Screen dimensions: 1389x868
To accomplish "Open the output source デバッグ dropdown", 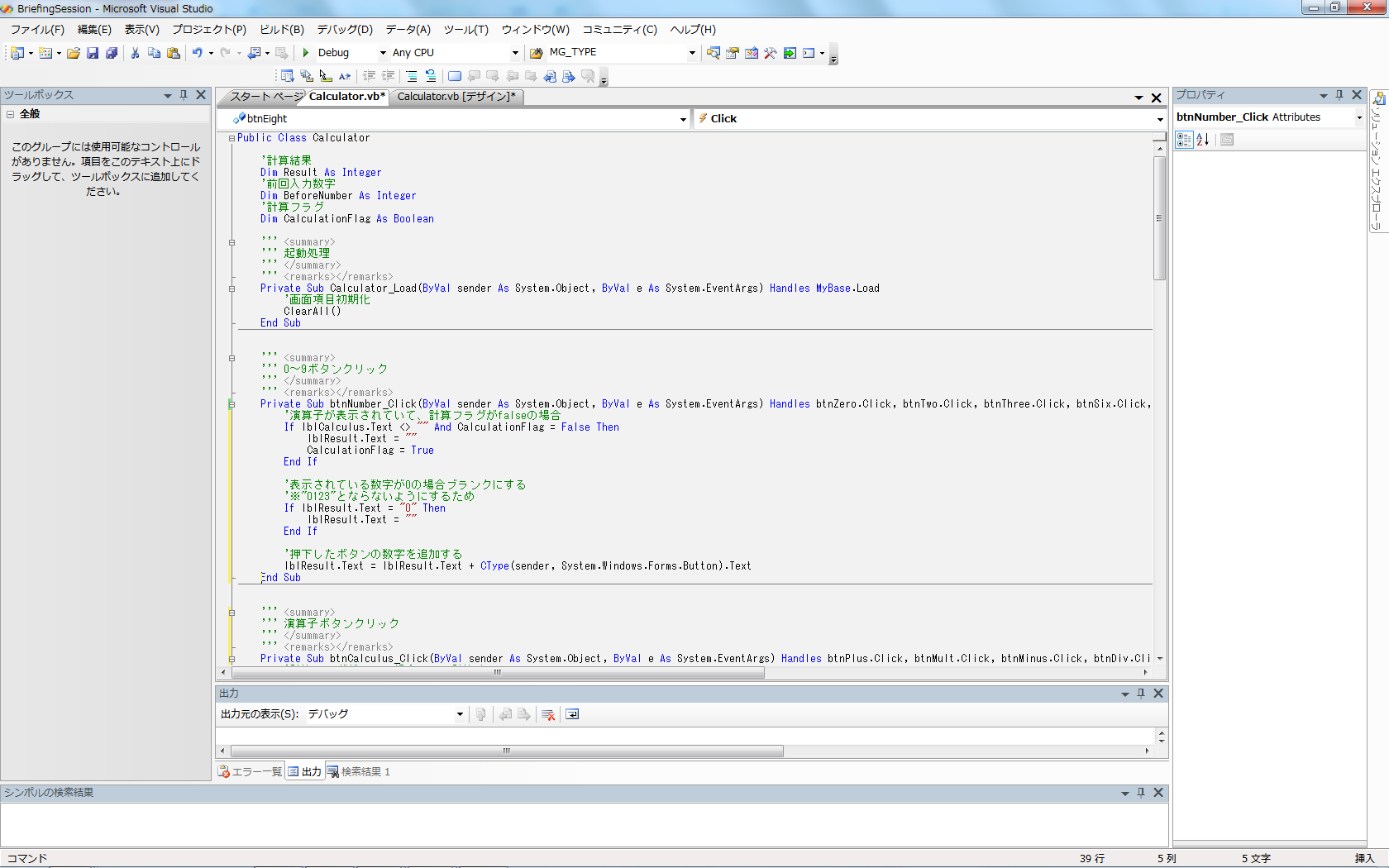I will [460, 714].
